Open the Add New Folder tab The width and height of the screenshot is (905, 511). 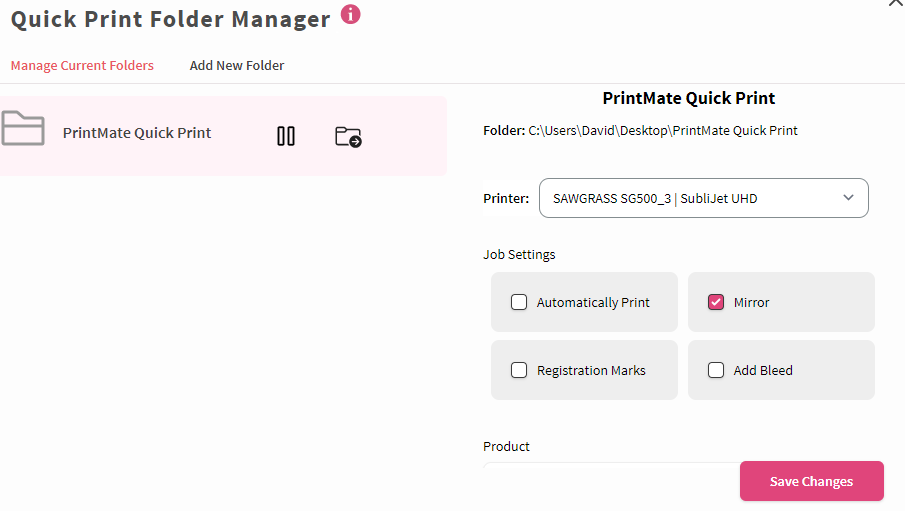coord(237,65)
